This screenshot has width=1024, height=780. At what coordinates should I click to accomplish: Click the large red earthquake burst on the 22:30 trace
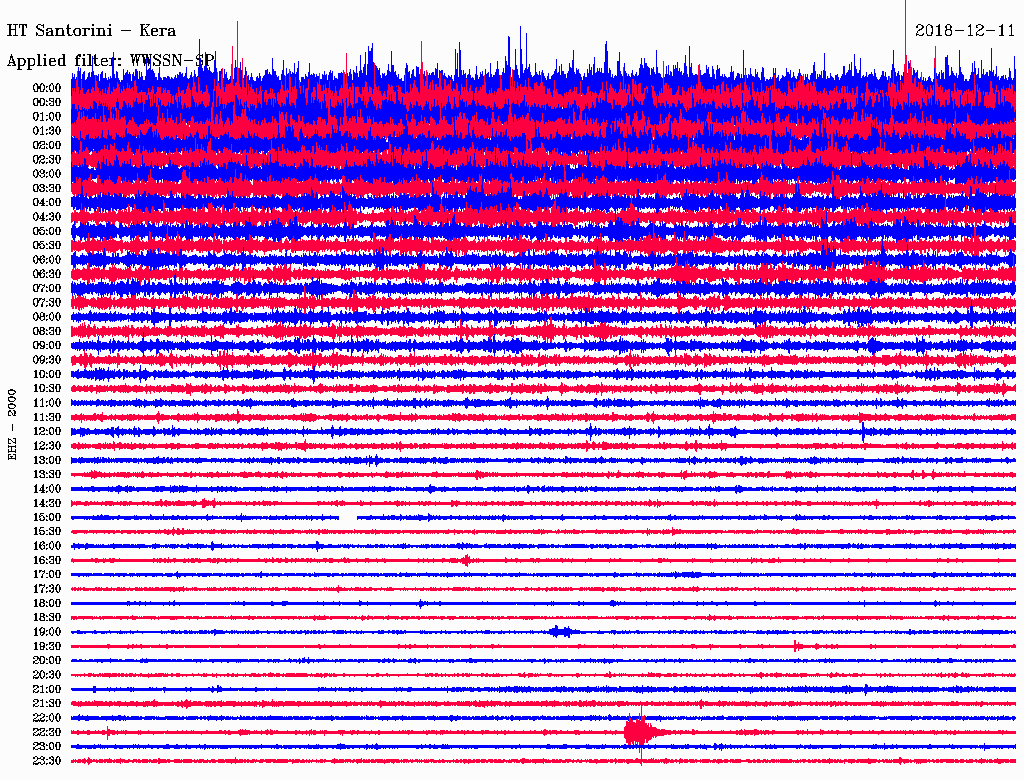tap(641, 732)
